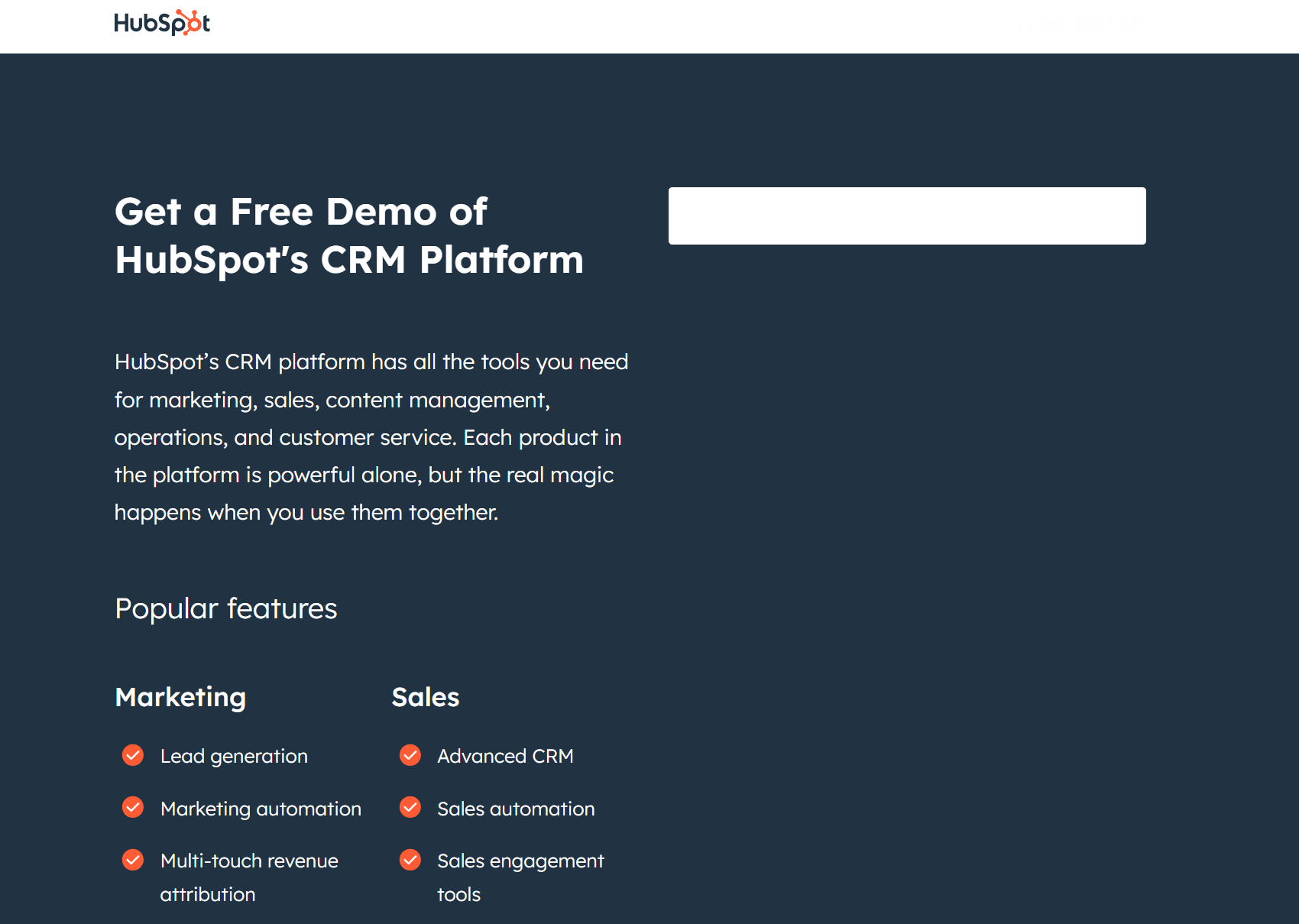Select the orange checkmark beside Lead generation
This screenshot has height=924, width=1299.
click(x=133, y=756)
